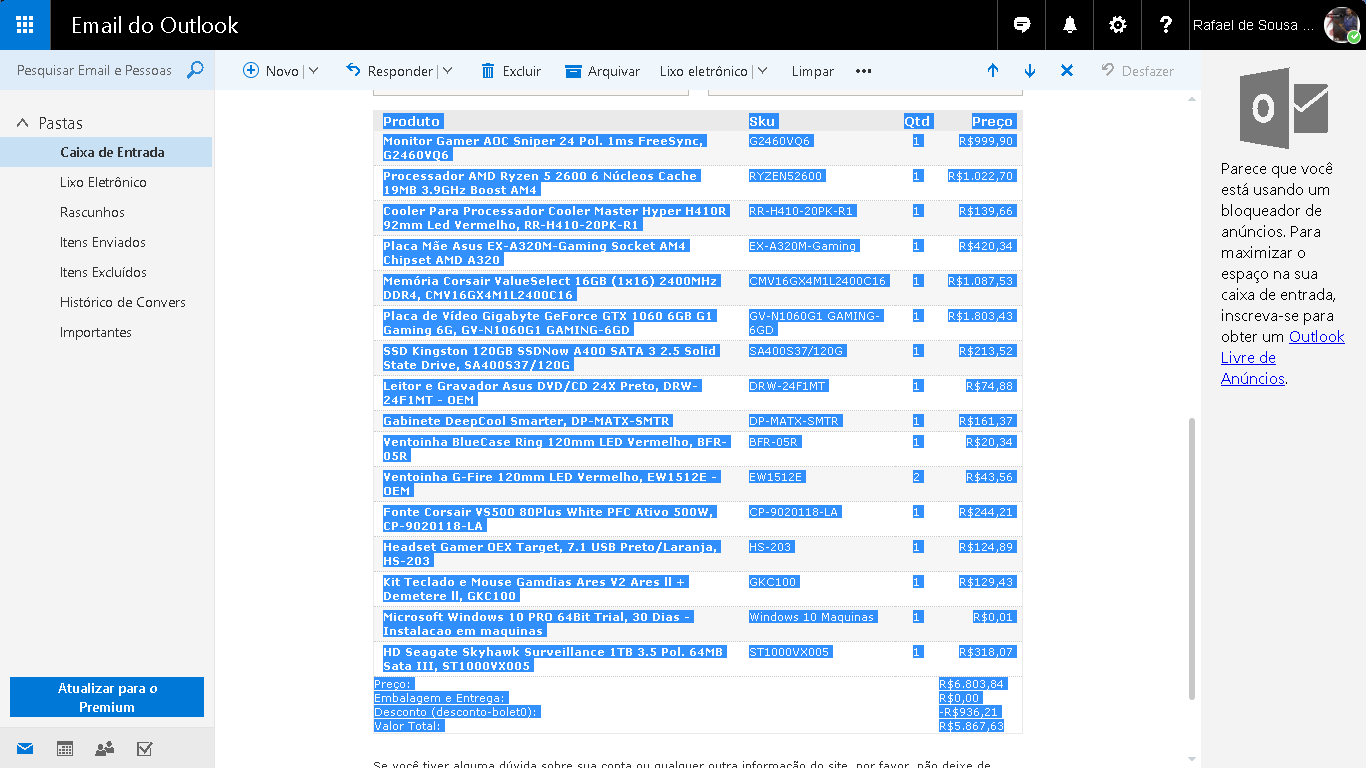This screenshot has height=768, width=1366.
Task: Collapse the Pastas folder list
Action: tap(23, 123)
